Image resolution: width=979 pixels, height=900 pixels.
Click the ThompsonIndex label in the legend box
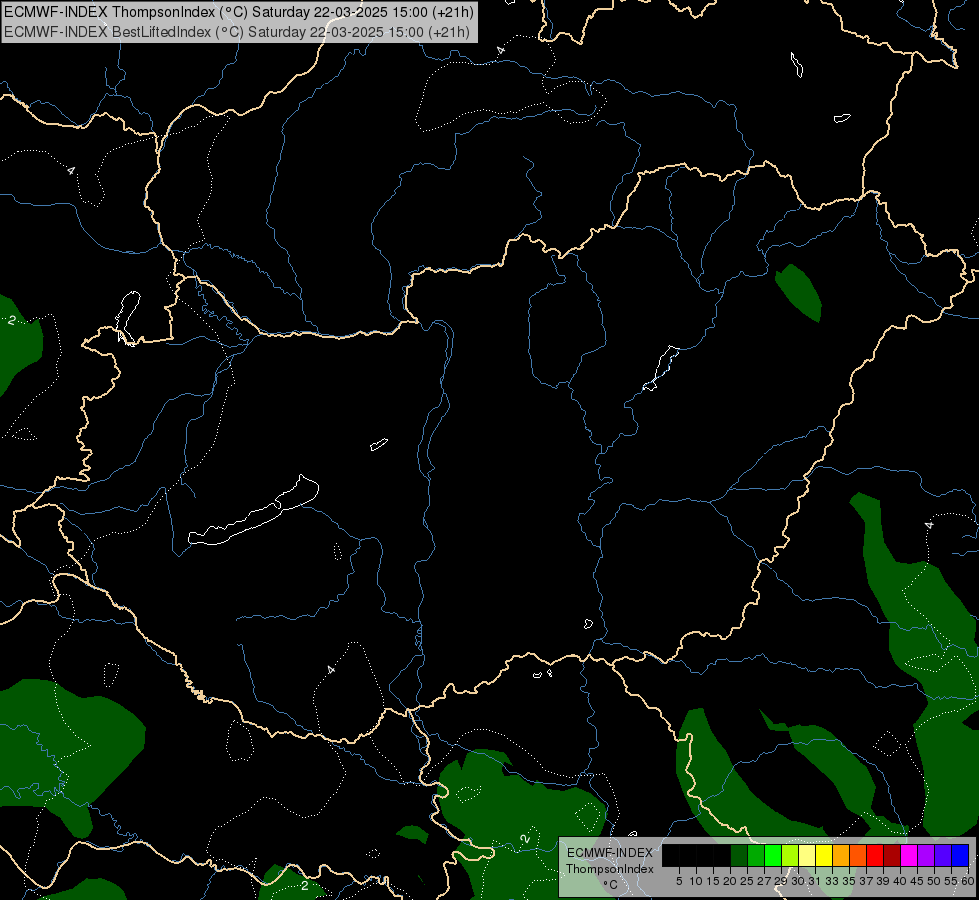609,869
